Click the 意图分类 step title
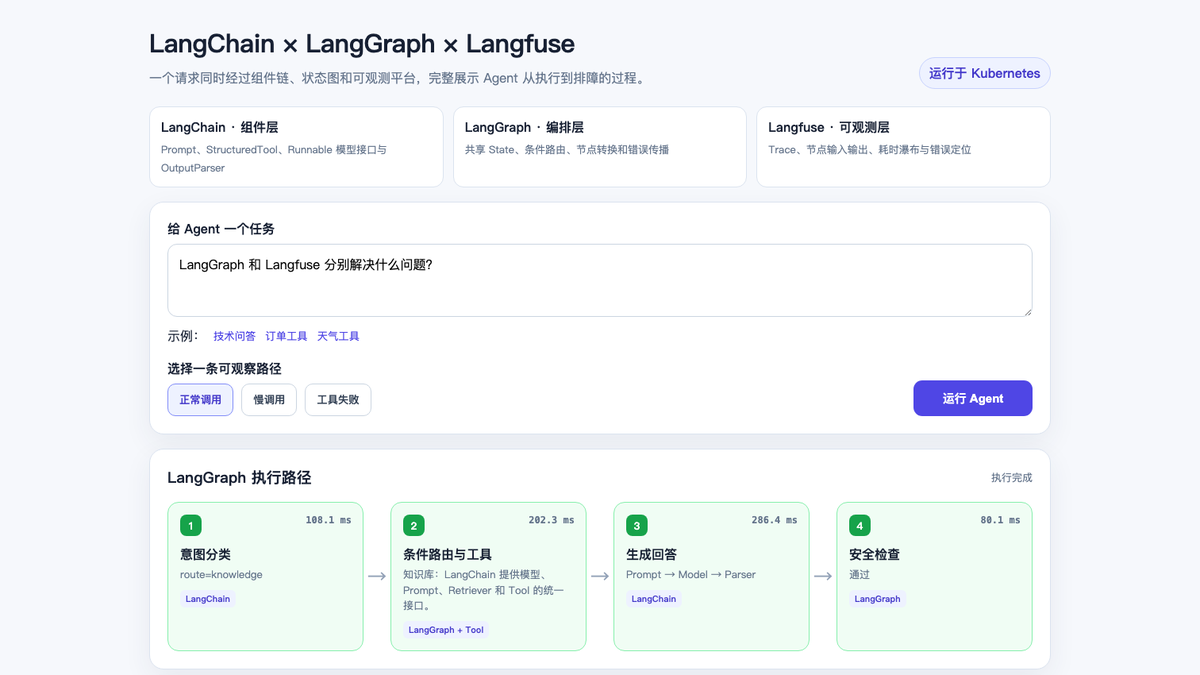 (206, 554)
